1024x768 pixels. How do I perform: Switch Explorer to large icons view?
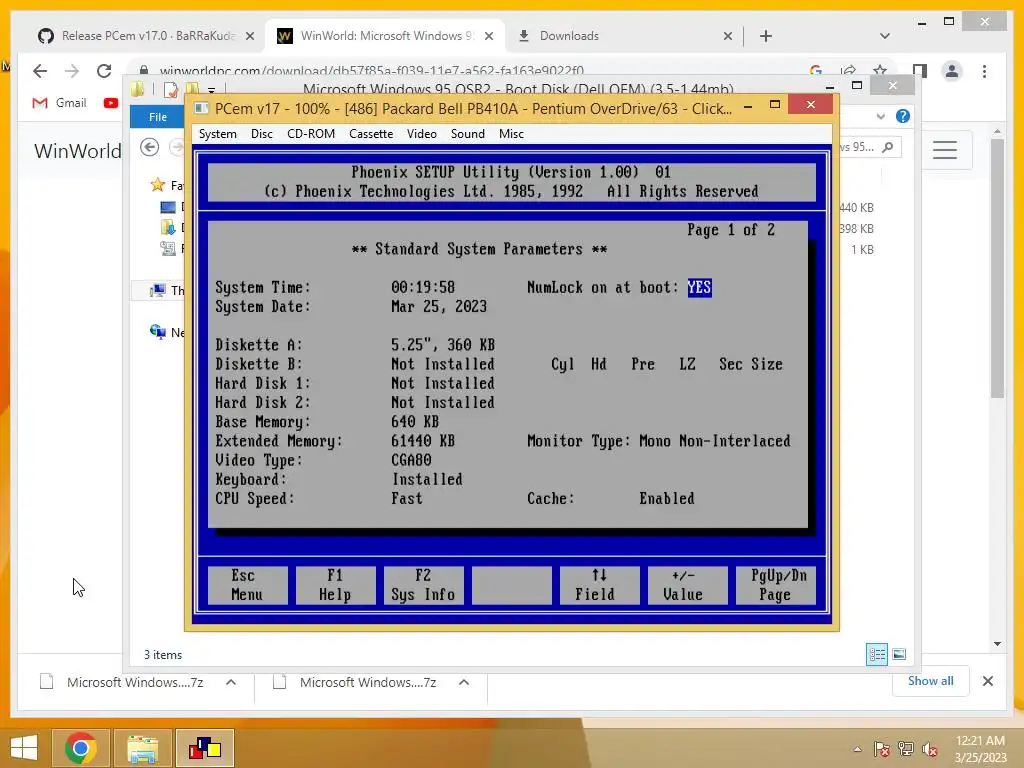coord(899,654)
